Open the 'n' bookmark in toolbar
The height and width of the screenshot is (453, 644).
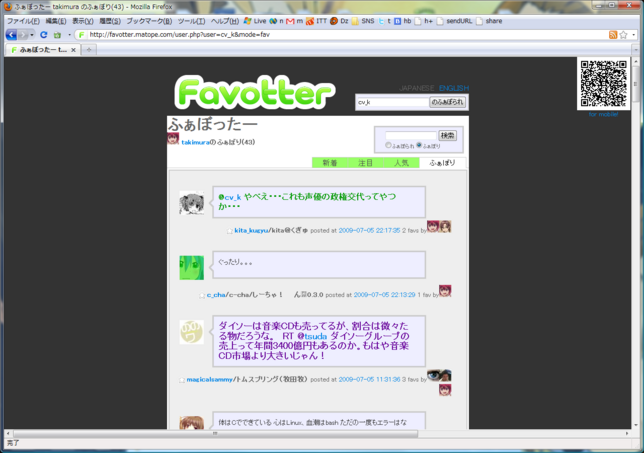tap(276, 21)
